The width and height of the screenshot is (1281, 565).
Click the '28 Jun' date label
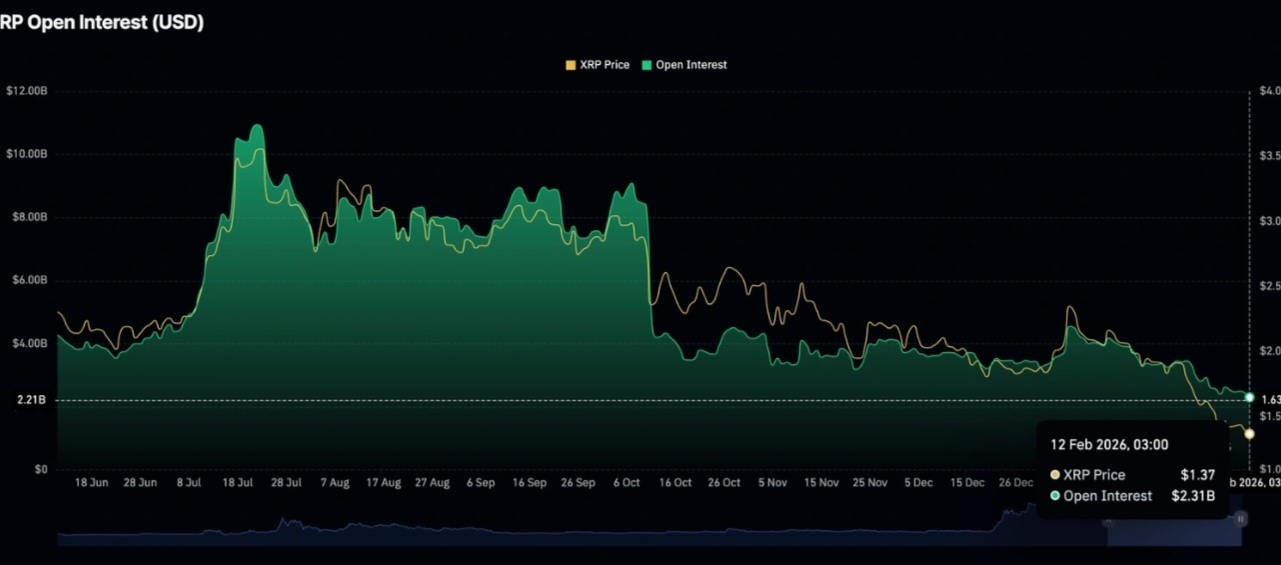140,483
